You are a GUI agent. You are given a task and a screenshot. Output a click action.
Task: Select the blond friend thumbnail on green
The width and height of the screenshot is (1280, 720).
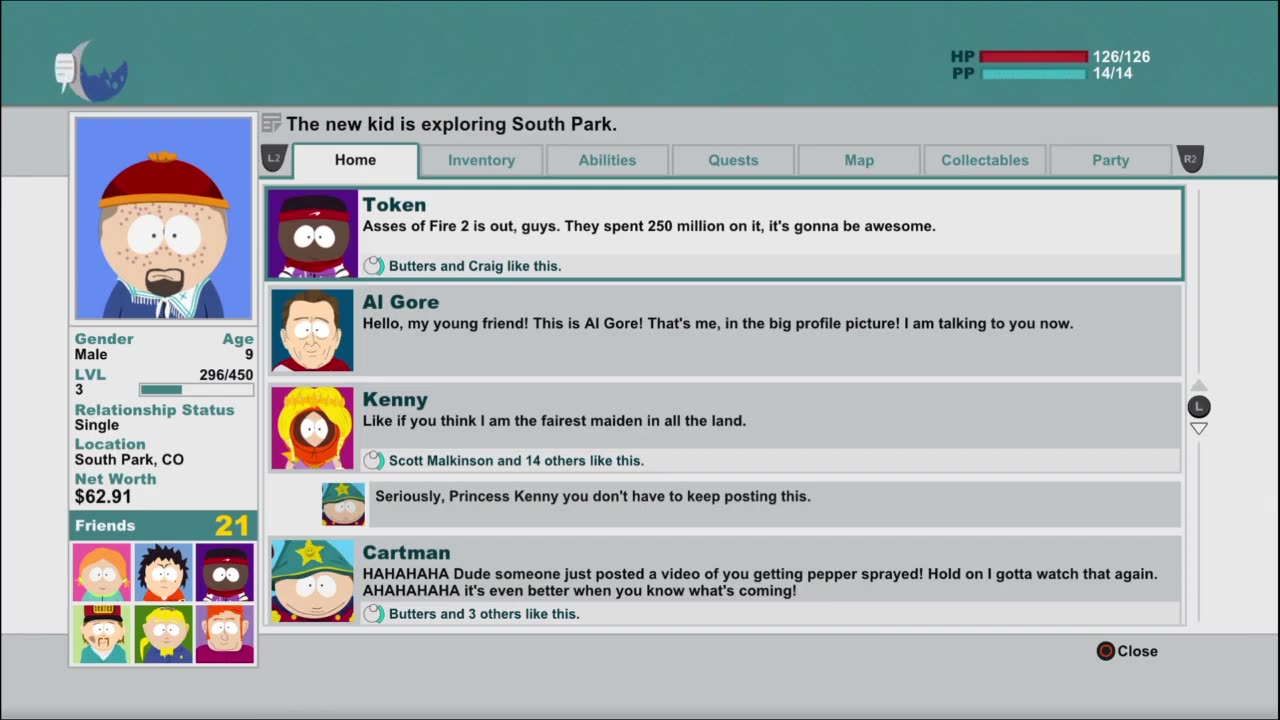pyautogui.click(x=163, y=634)
